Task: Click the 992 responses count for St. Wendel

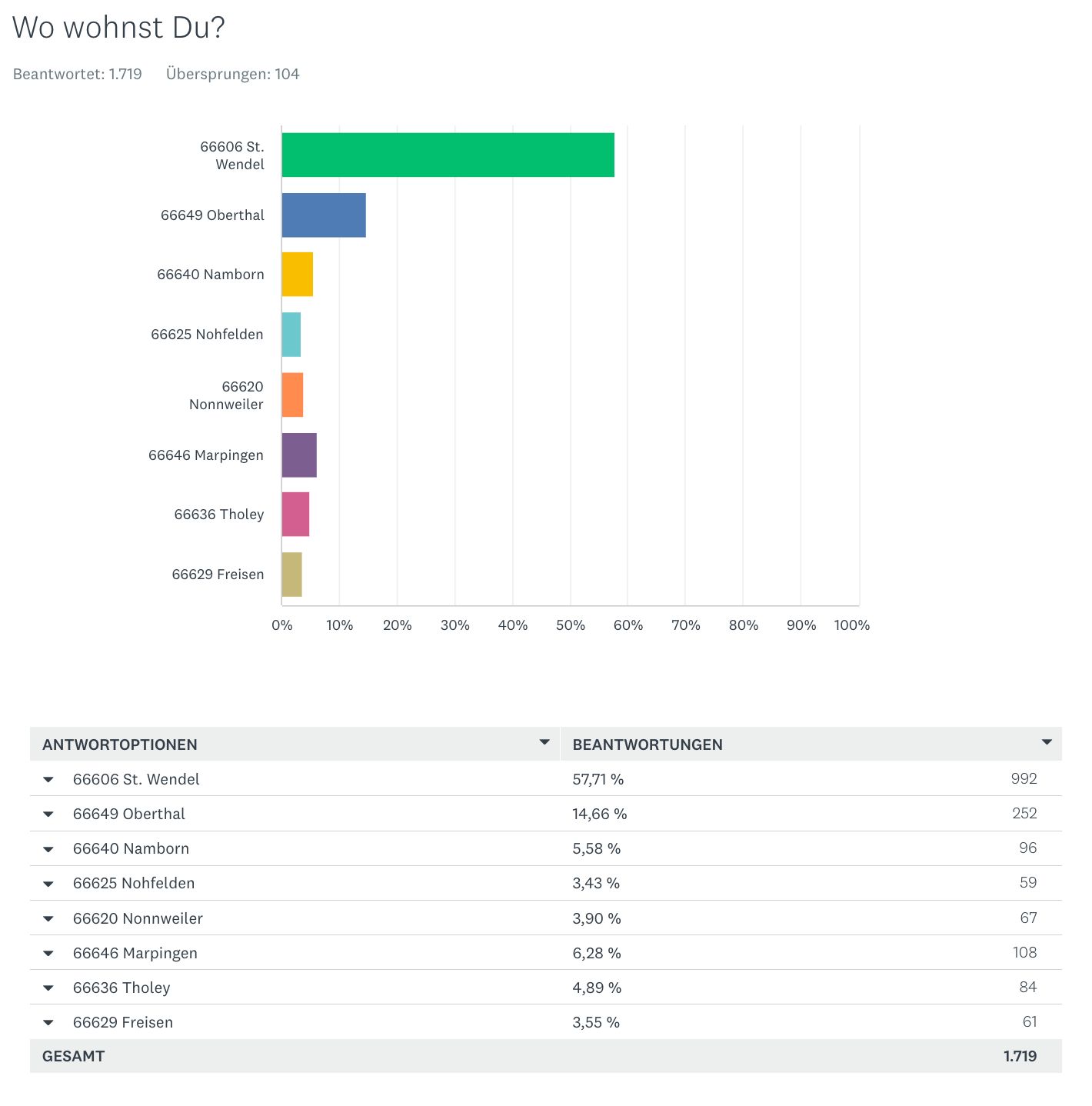Action: pos(1024,779)
